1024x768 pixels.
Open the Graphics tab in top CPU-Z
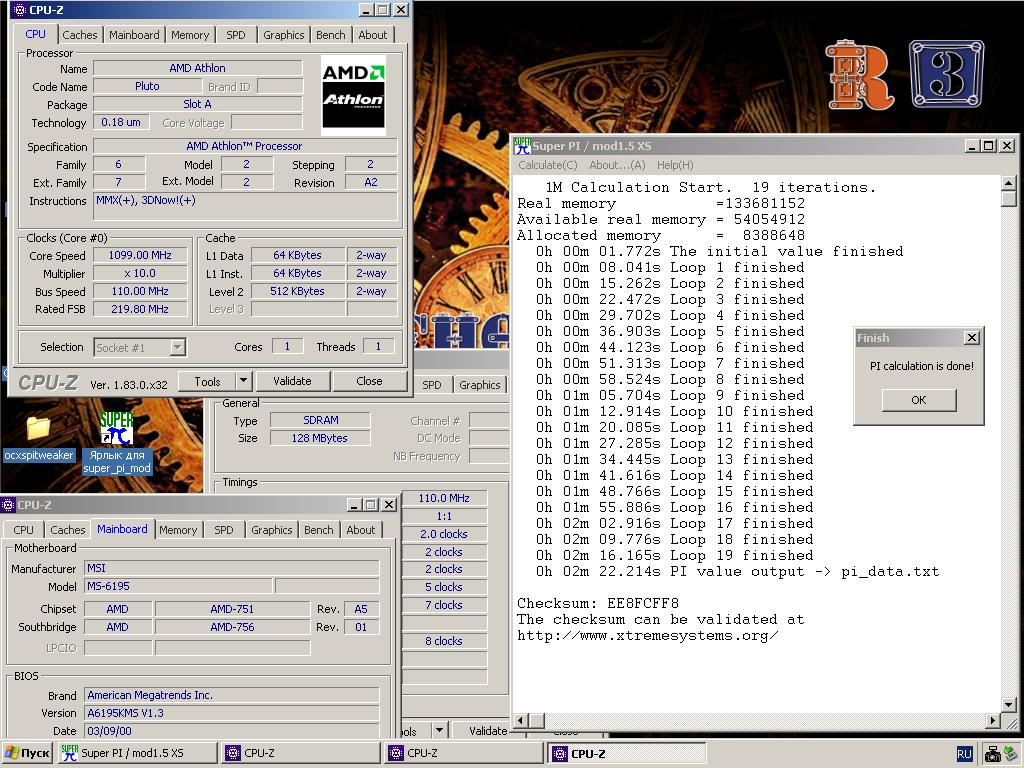coord(283,35)
